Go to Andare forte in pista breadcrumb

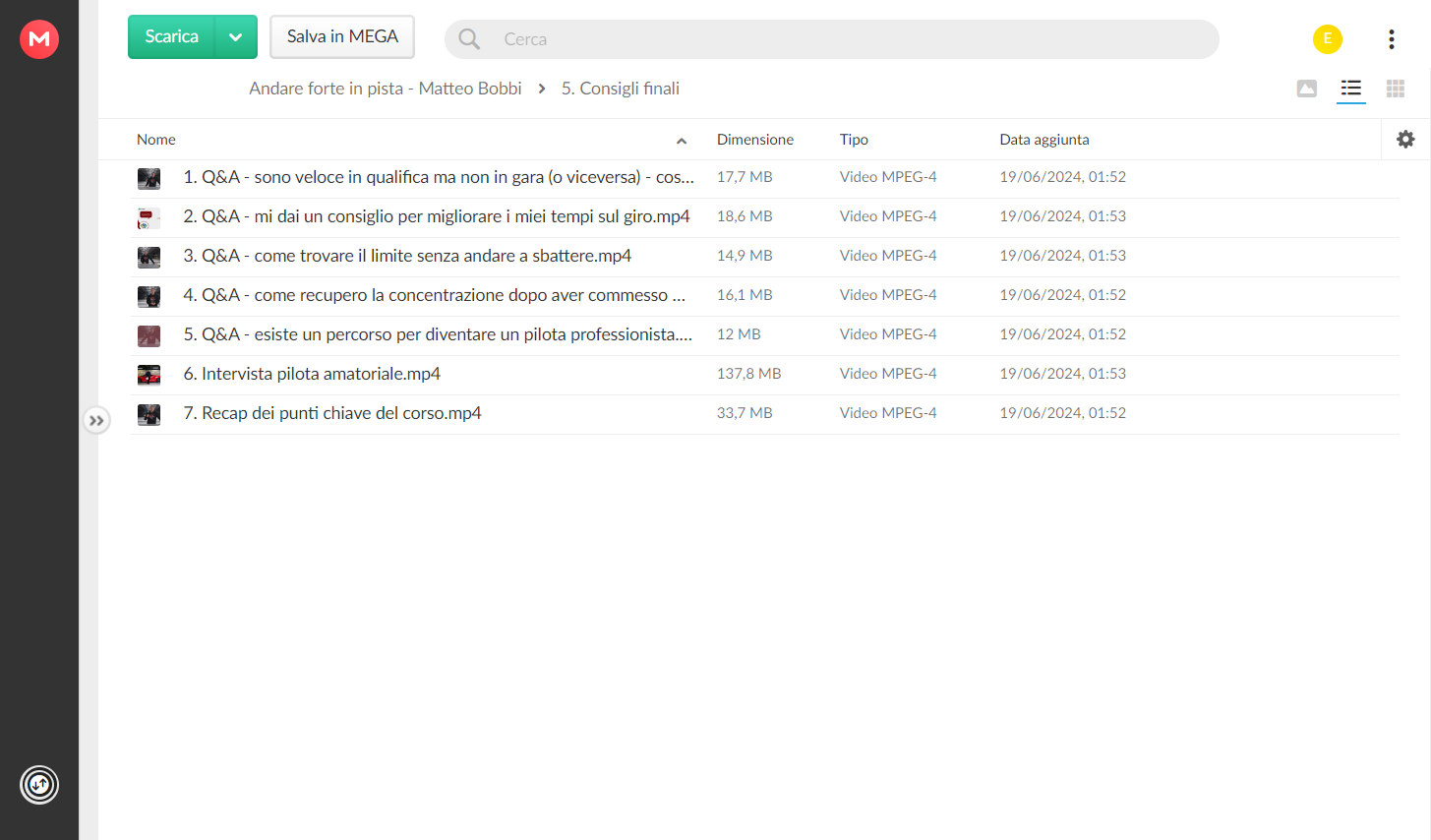(385, 89)
